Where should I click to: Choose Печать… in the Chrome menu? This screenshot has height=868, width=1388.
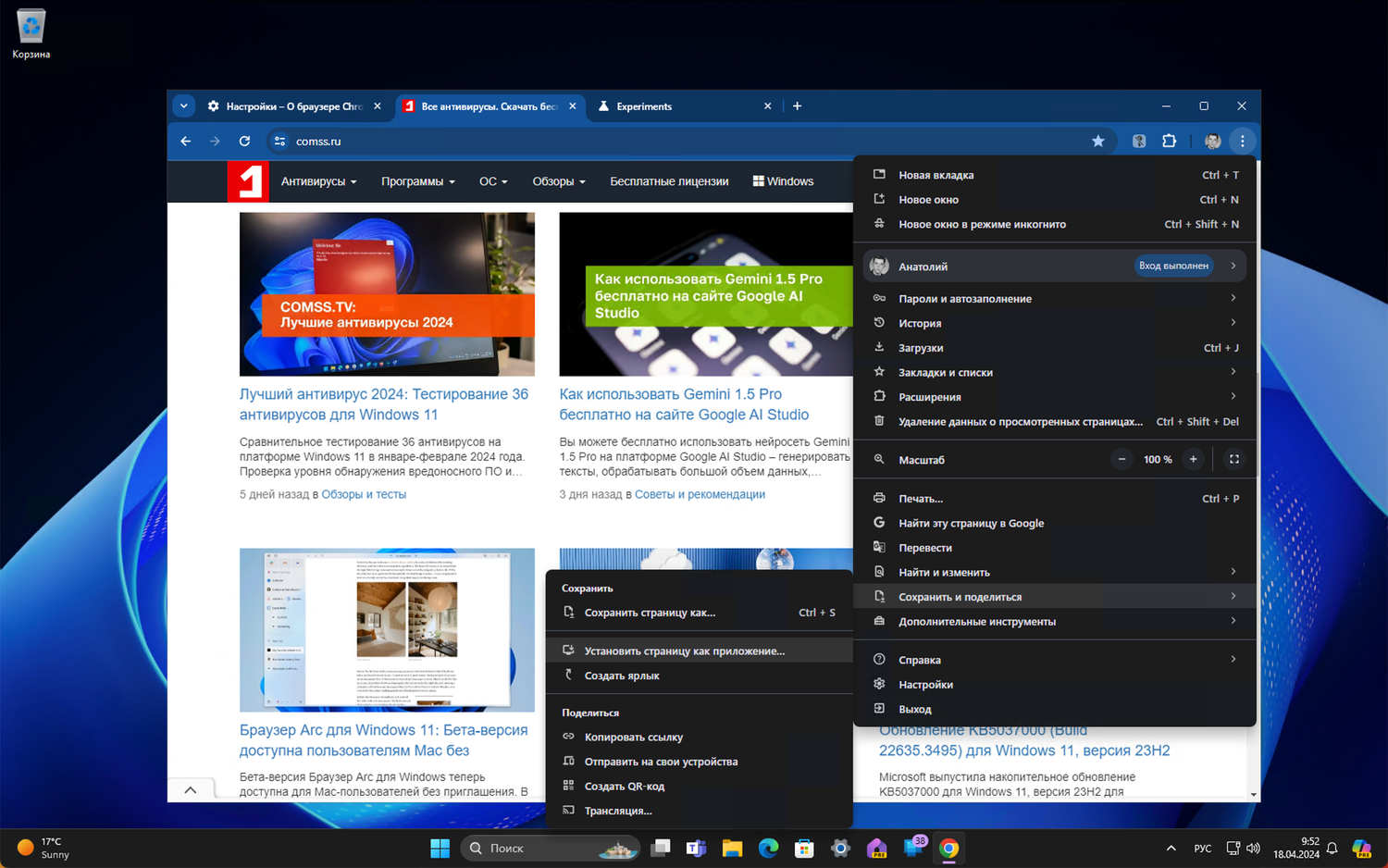[1055, 498]
